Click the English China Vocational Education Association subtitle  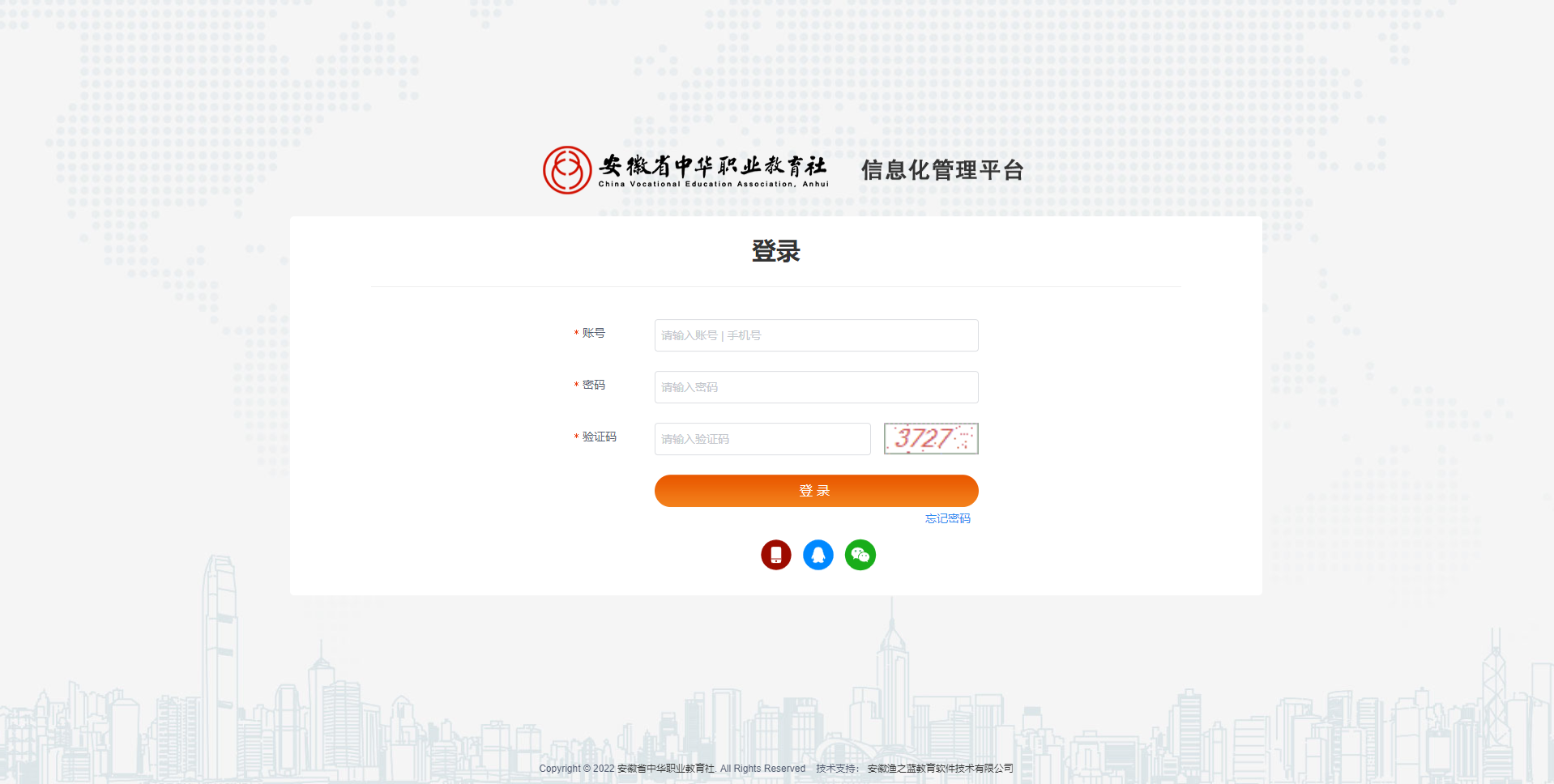713,184
